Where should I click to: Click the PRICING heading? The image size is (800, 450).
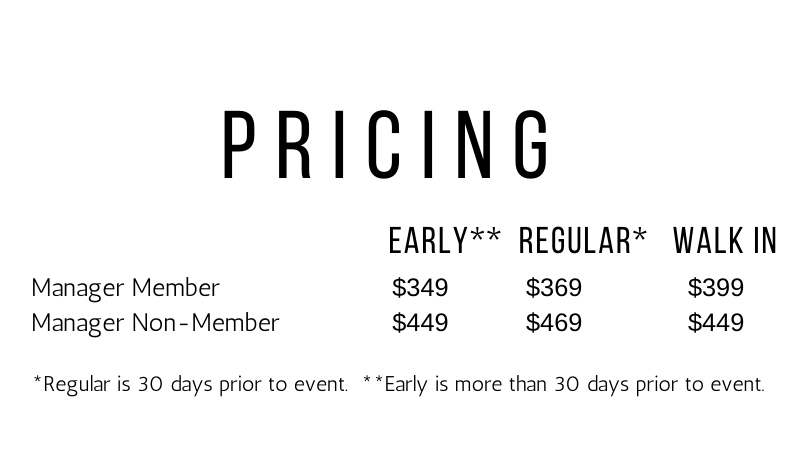click(x=386, y=145)
